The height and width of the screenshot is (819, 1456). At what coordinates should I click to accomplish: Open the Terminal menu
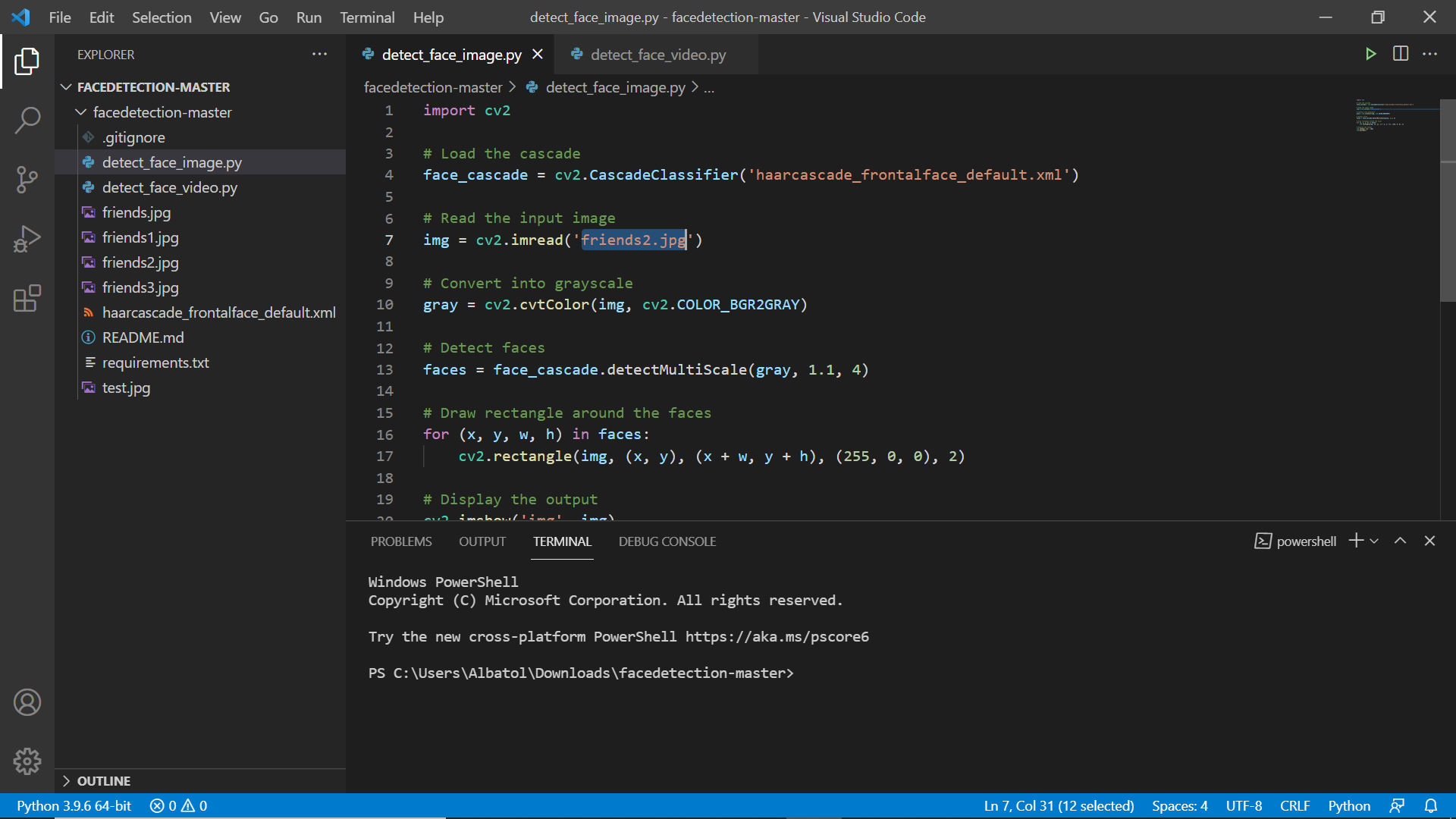tap(367, 17)
